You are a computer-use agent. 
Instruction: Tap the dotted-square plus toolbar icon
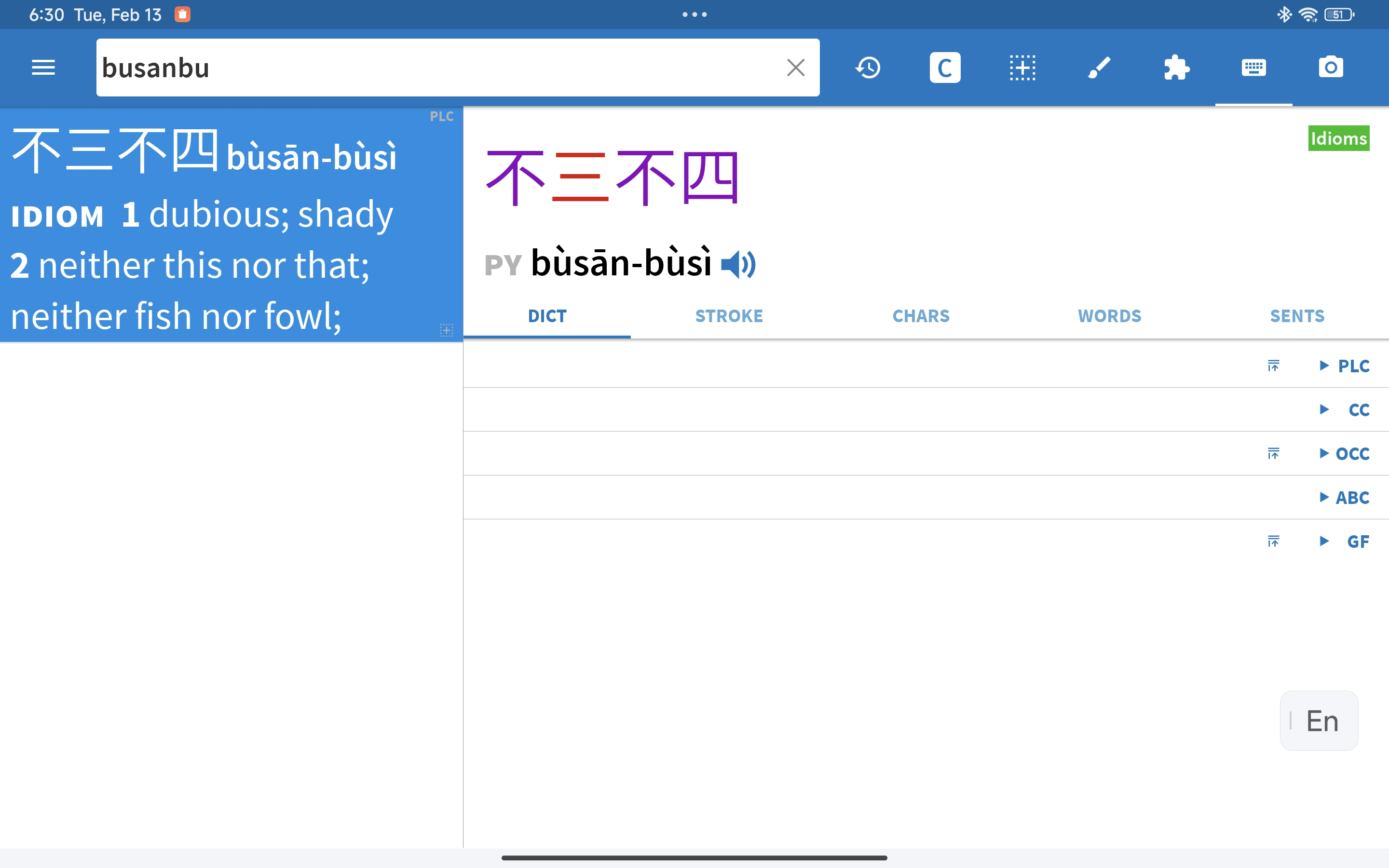tap(1022, 68)
